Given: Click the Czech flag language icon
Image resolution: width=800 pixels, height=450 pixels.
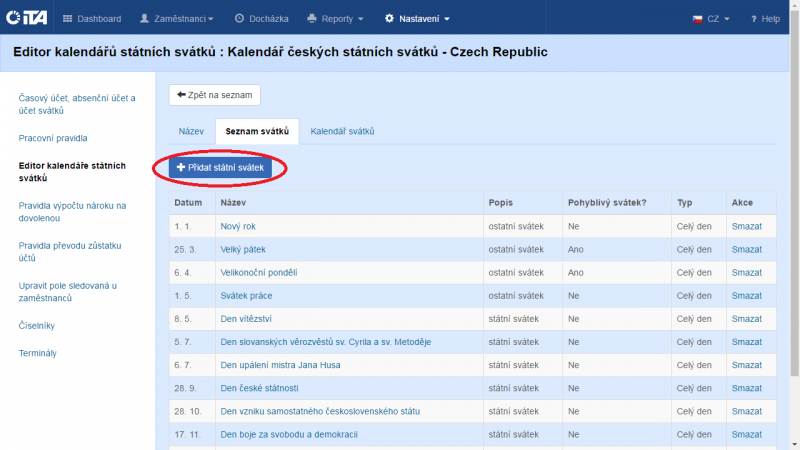Looking at the screenshot, I should [697, 18].
